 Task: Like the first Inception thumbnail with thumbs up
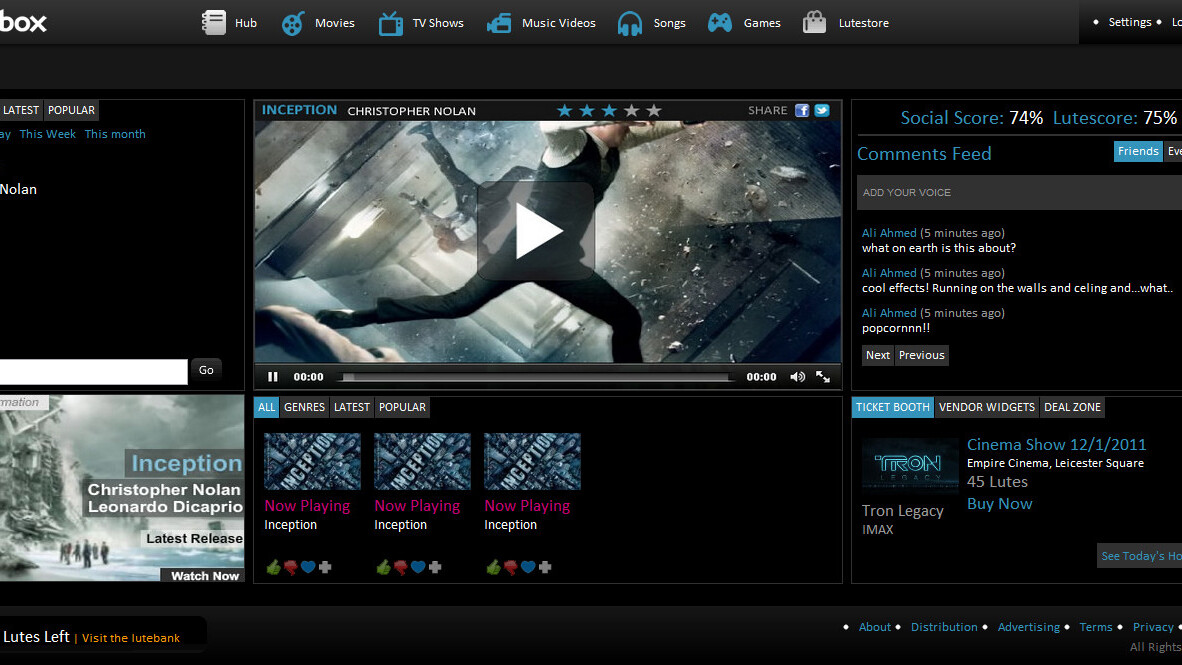(x=273, y=567)
